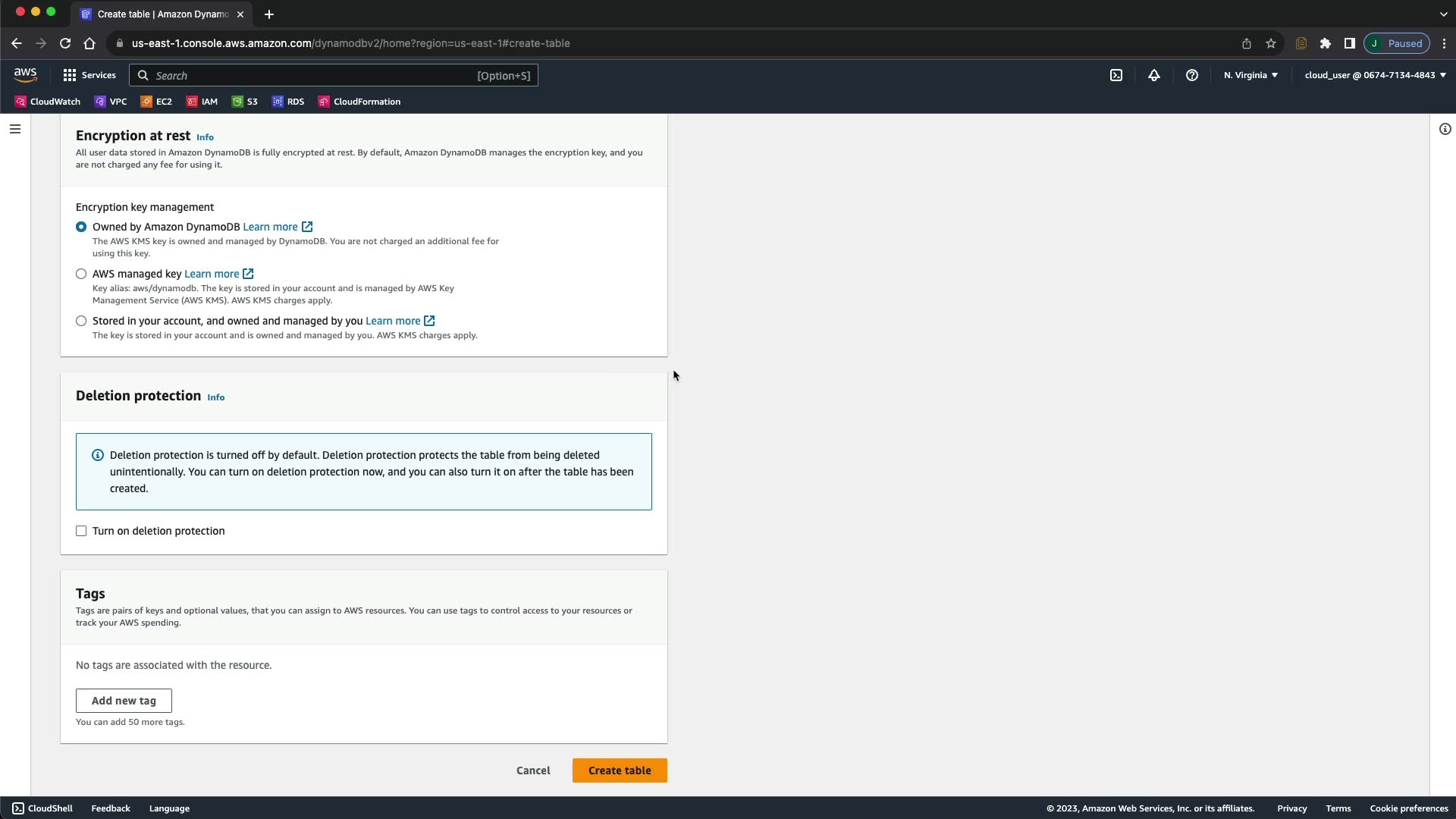Expand the cloud_user account dropdown
This screenshot has width=1456, height=819.
pyautogui.click(x=1375, y=75)
